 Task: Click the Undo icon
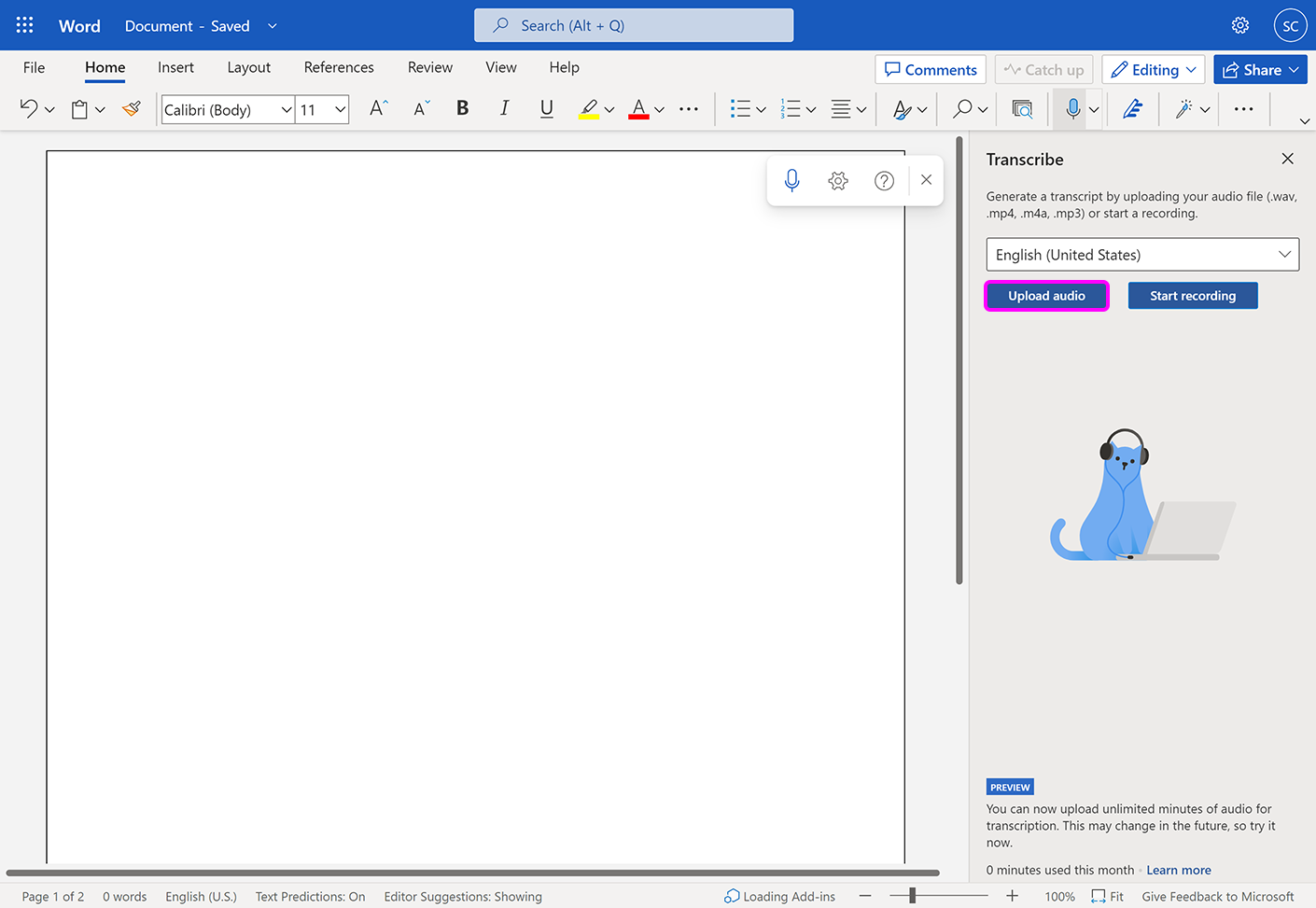(27, 109)
